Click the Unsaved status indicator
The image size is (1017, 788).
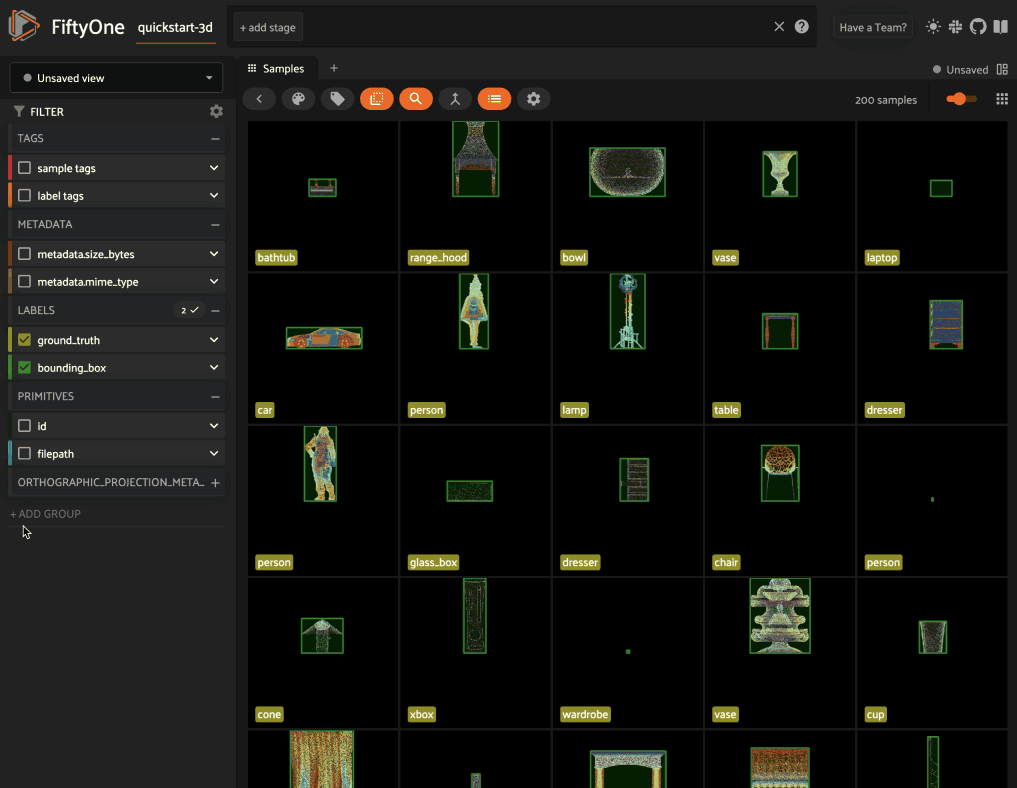(961, 69)
